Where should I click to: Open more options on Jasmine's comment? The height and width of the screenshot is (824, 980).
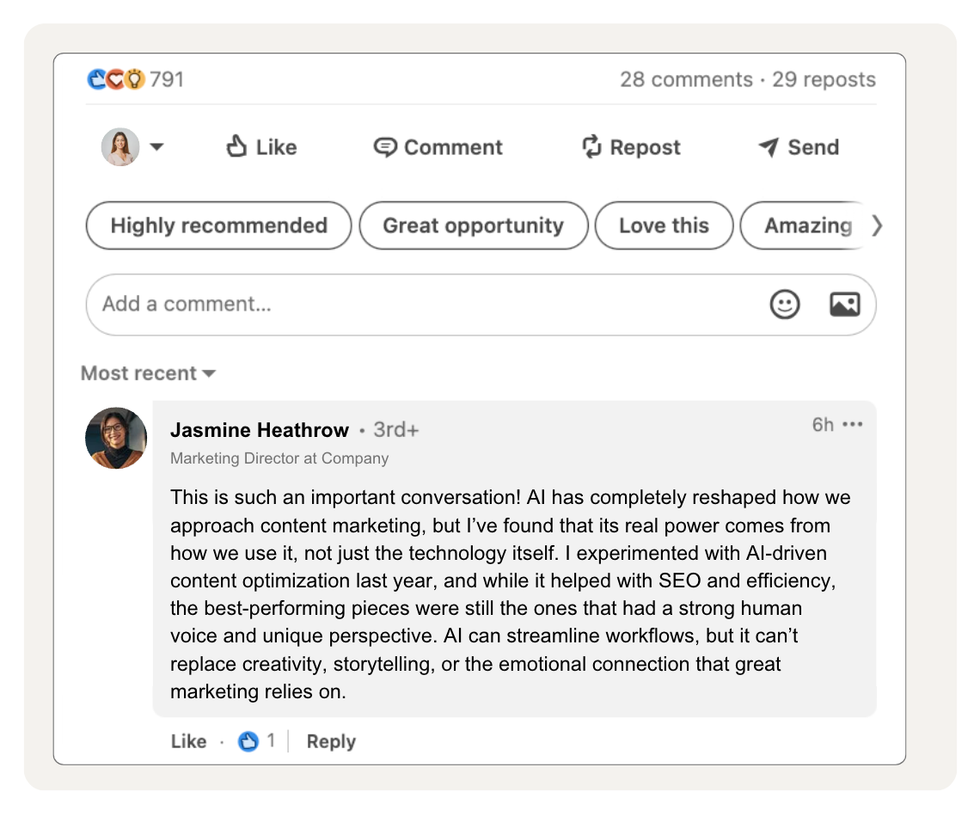(853, 424)
